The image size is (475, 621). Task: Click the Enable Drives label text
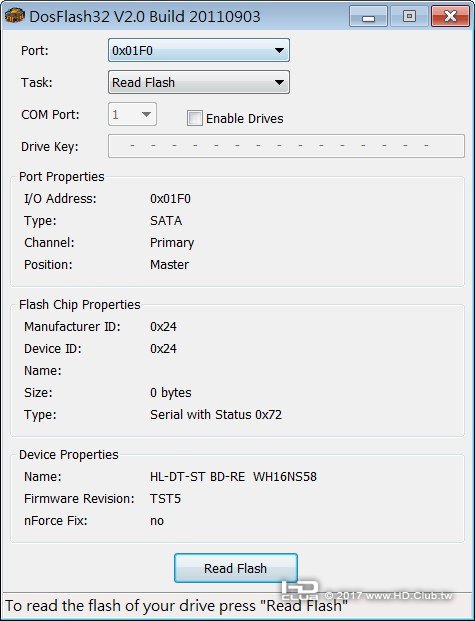pyautogui.click(x=244, y=118)
